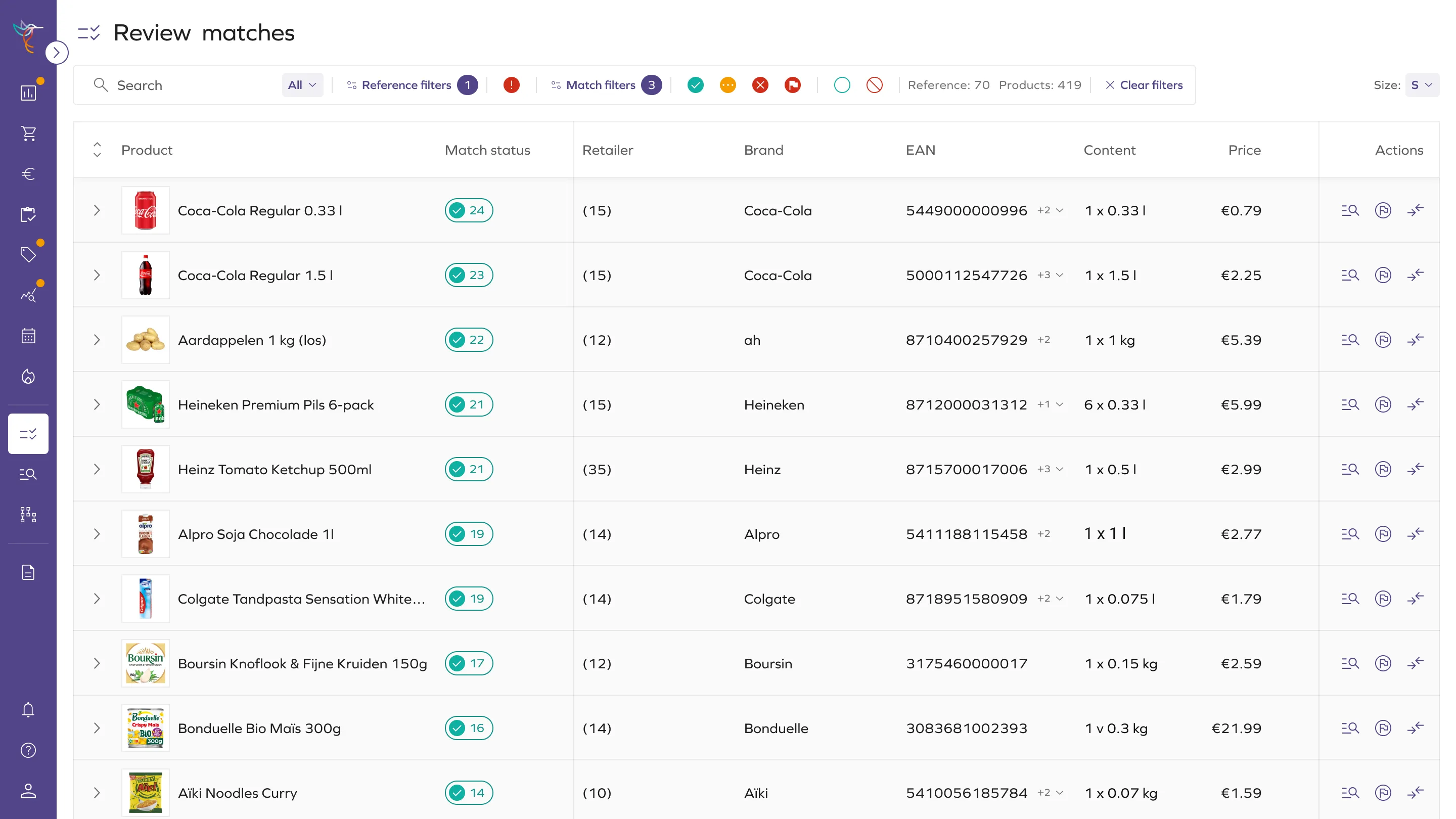This screenshot has width=1456, height=819.
Task: Open the Aïki Noodles Curry thumbnail
Action: [145, 793]
